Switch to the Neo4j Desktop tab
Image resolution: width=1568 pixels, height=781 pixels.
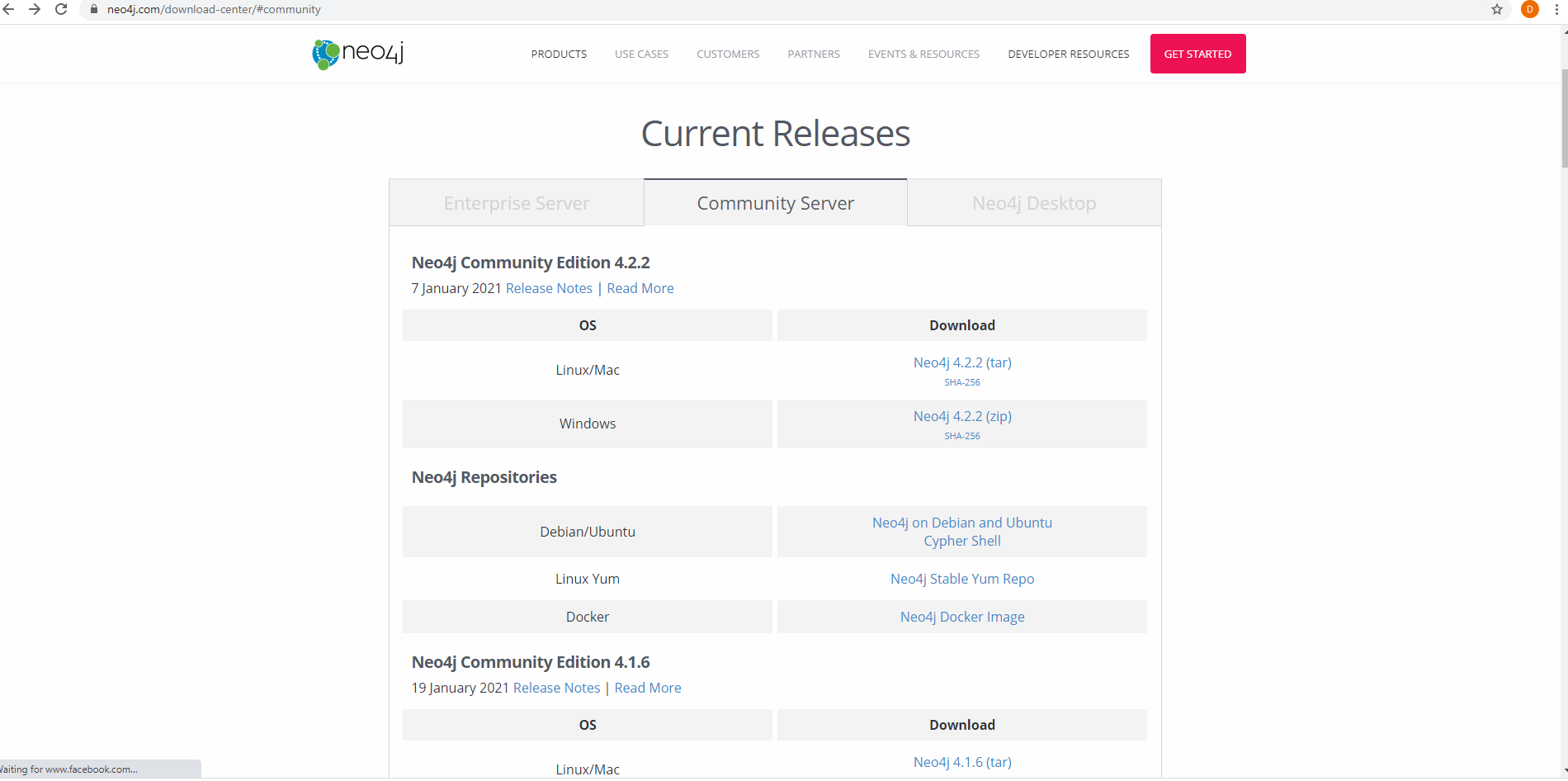1034,203
